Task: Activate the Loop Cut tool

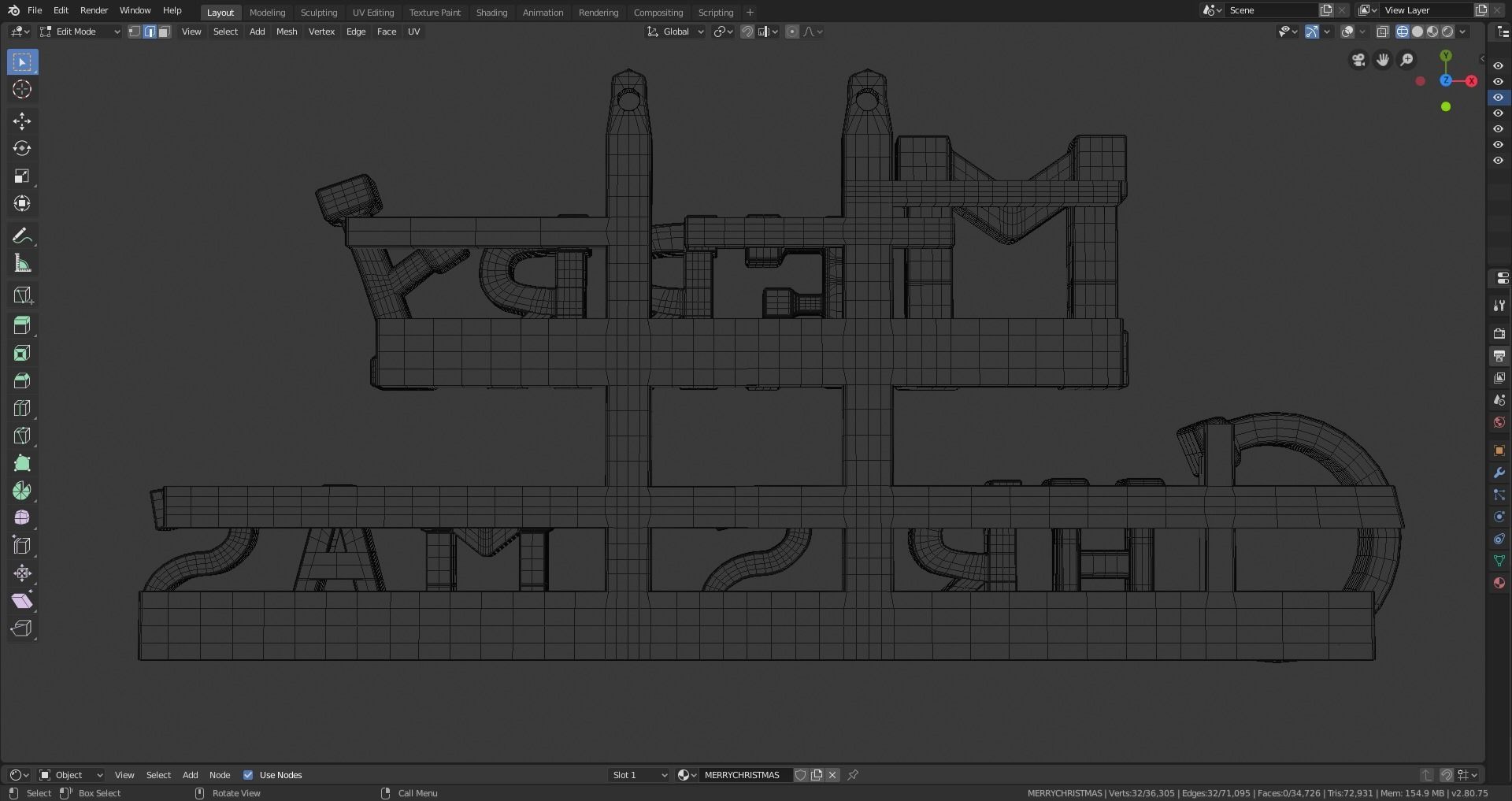Action: [x=22, y=408]
